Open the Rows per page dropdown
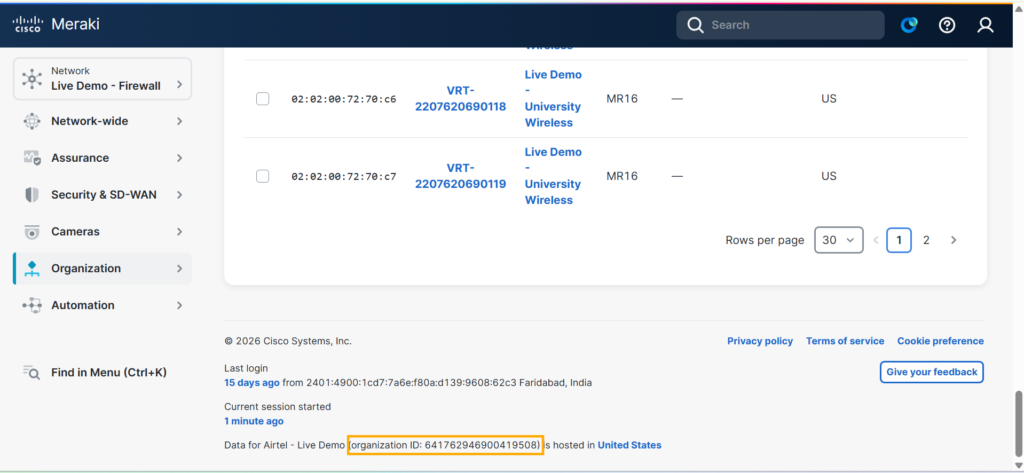This screenshot has width=1024, height=473. tap(839, 240)
